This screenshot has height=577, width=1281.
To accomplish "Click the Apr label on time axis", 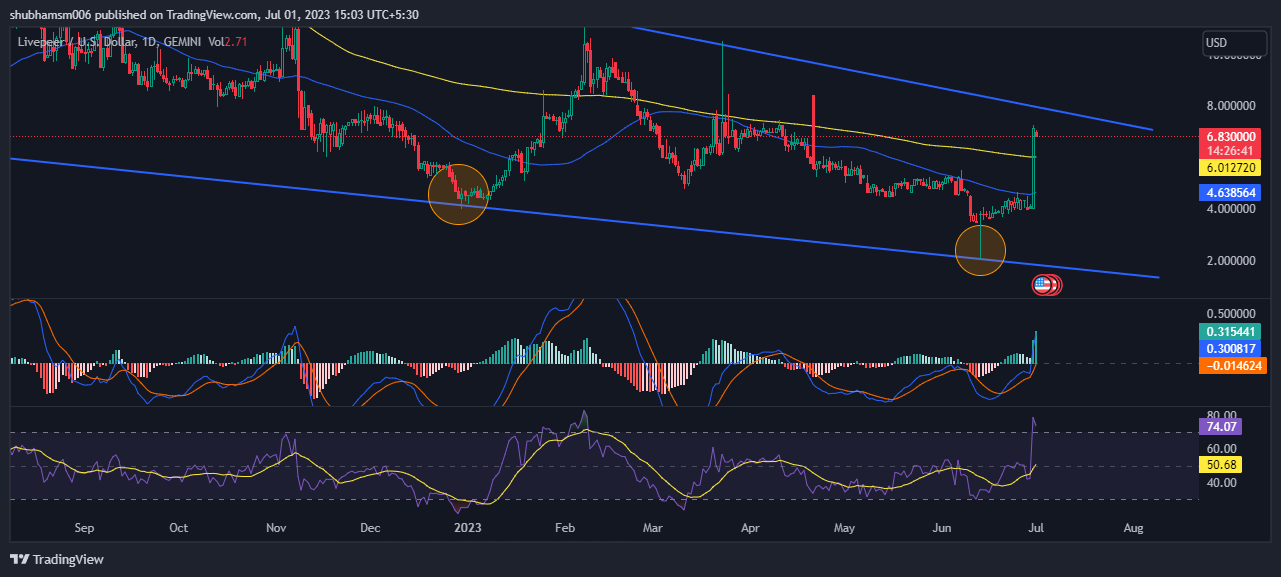I will click(752, 526).
